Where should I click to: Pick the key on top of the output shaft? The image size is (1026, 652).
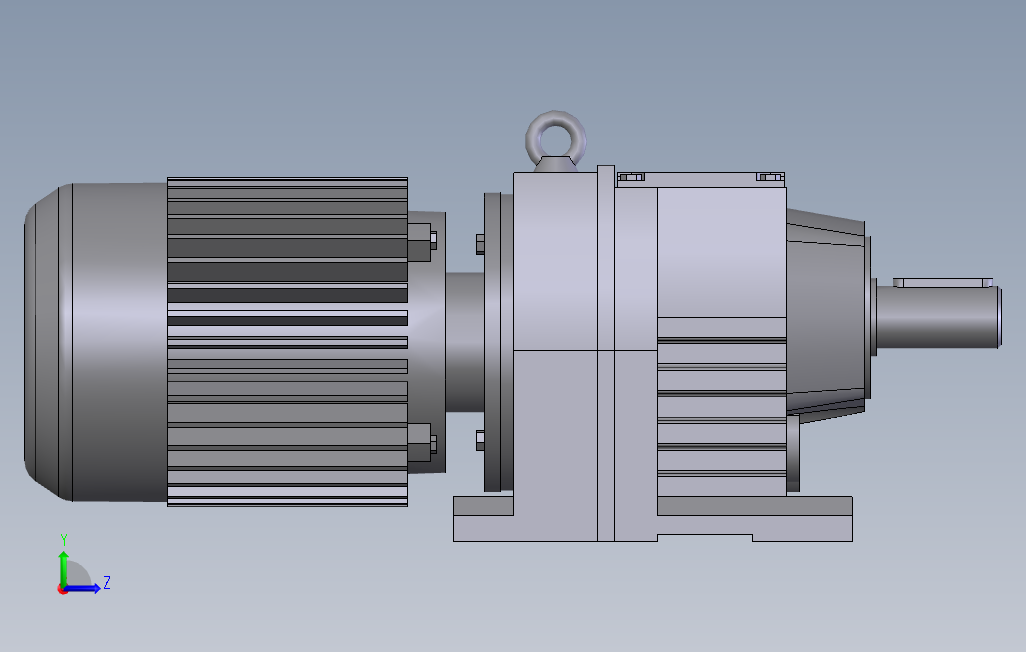point(943,282)
